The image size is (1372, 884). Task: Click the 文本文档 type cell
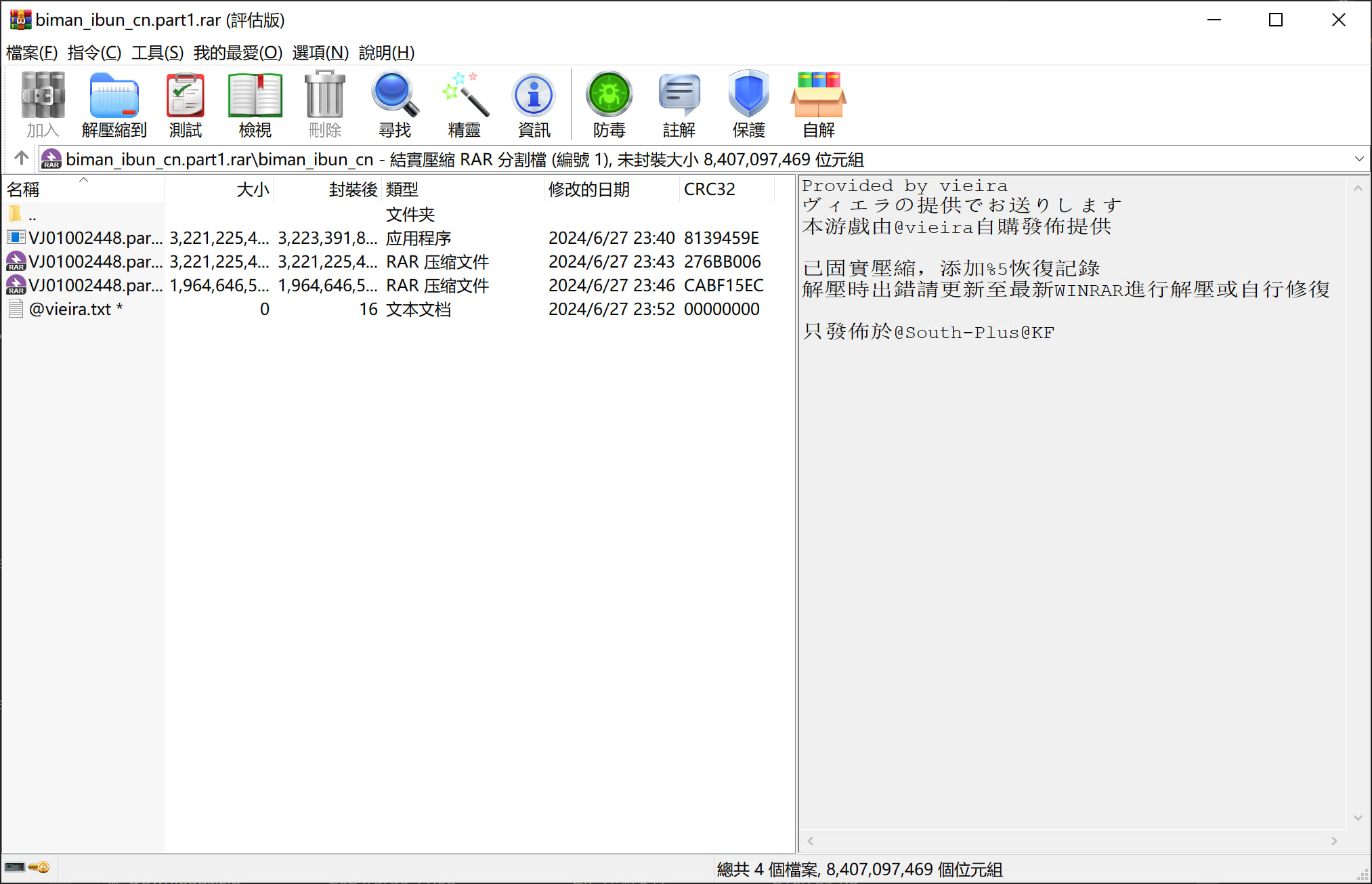[x=419, y=309]
